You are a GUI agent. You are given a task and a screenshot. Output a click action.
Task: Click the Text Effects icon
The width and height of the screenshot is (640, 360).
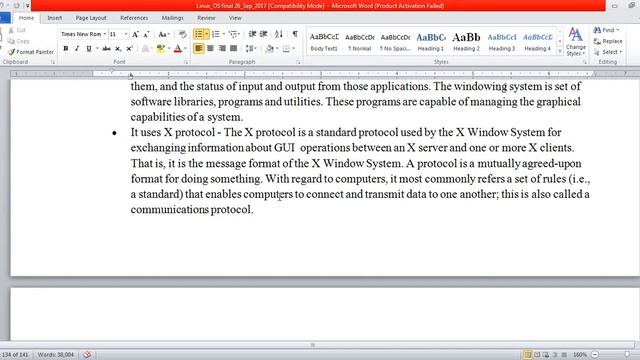click(145, 49)
